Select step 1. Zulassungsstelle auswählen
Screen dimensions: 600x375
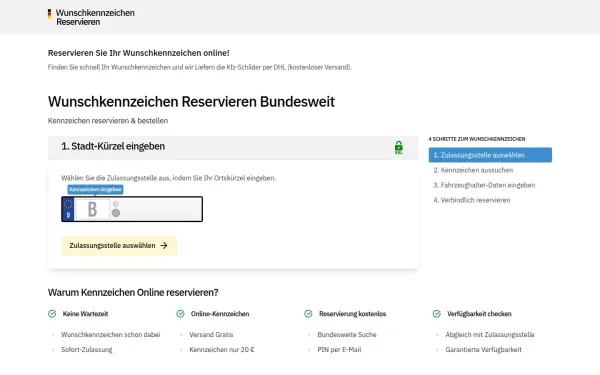click(490, 155)
